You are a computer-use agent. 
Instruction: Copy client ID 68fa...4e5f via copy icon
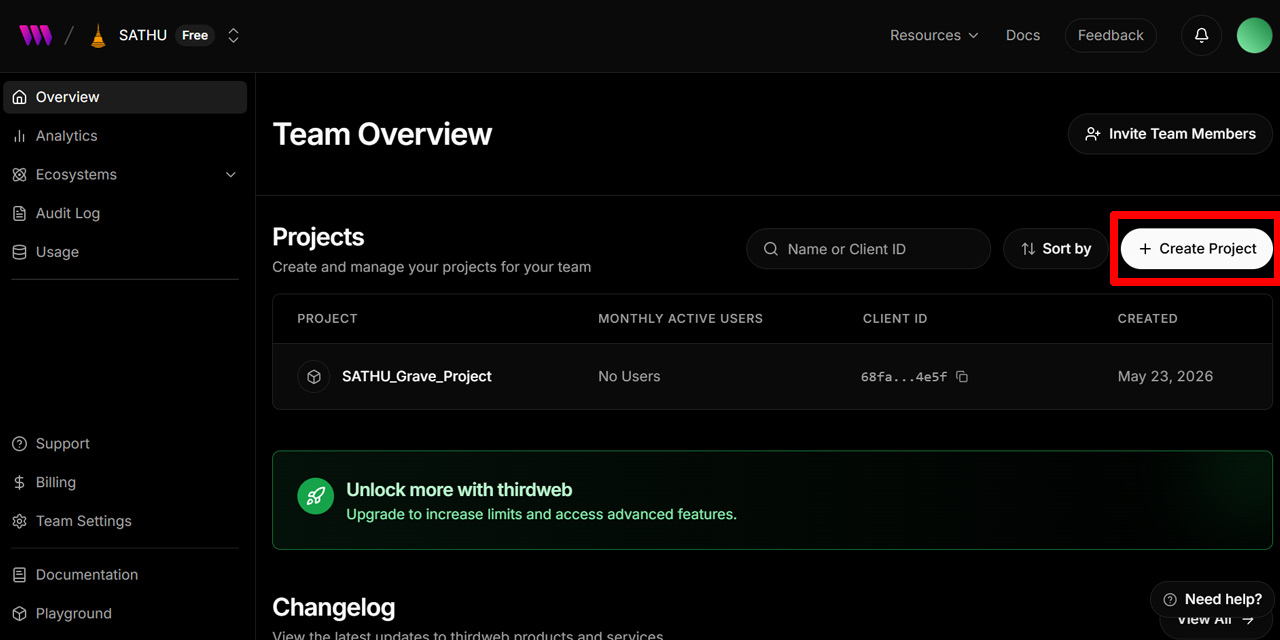click(x=962, y=377)
